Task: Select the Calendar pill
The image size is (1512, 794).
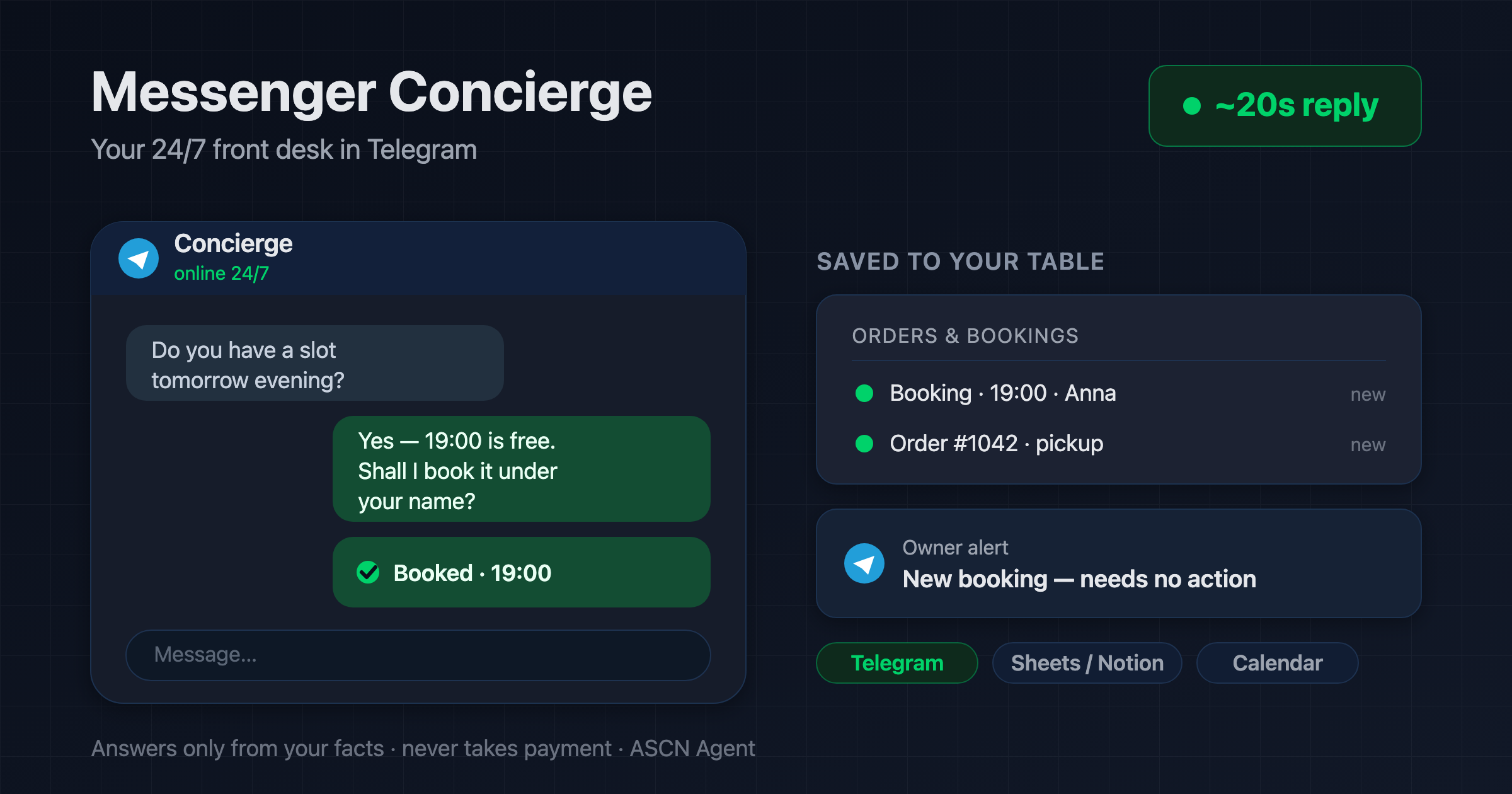Action: [1278, 663]
